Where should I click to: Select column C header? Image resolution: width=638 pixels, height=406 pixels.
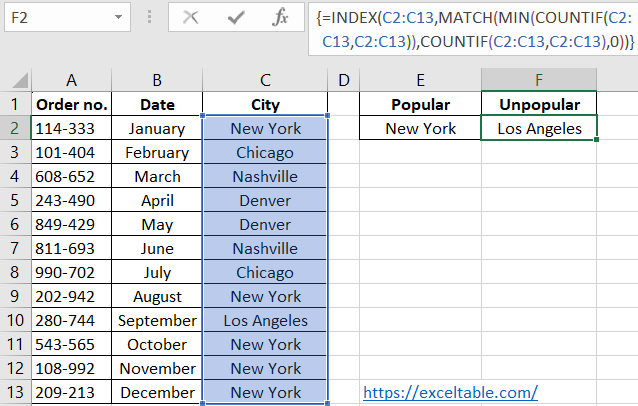265,79
